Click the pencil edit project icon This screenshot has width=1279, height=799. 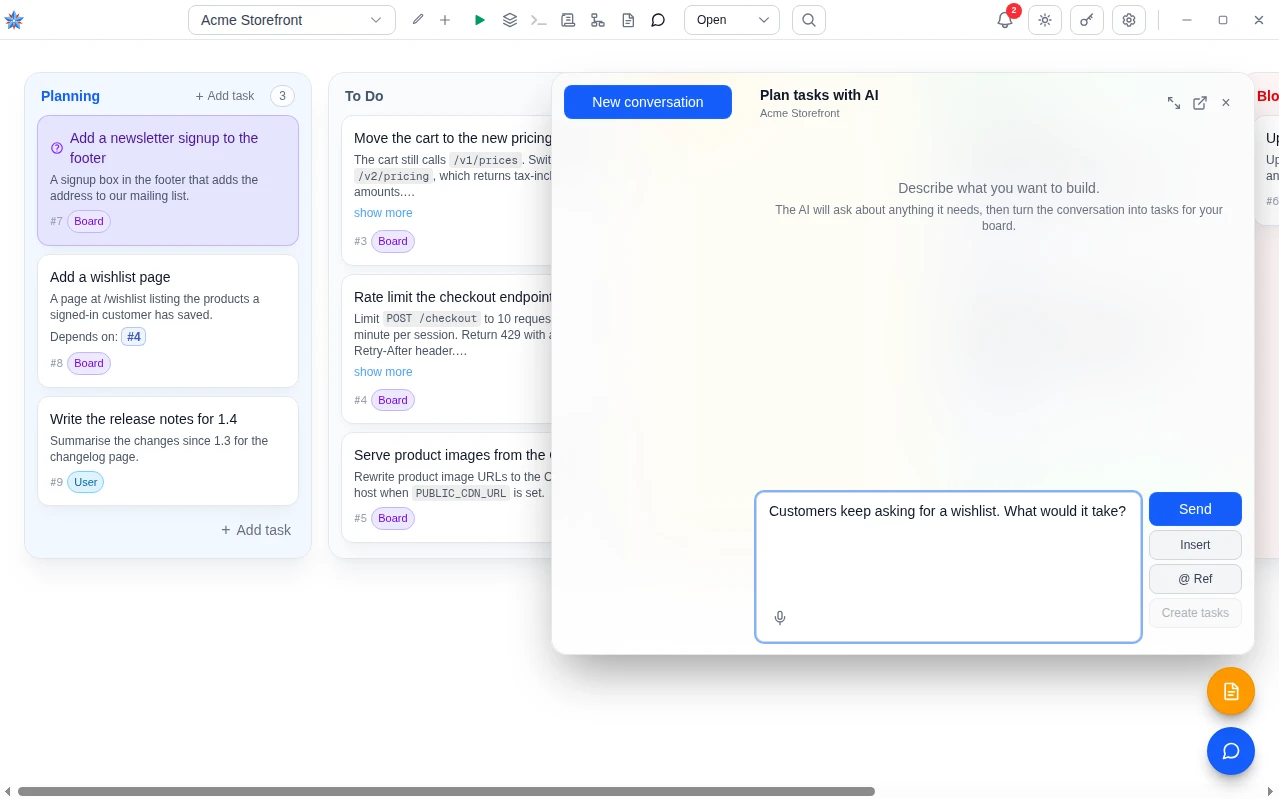418,20
